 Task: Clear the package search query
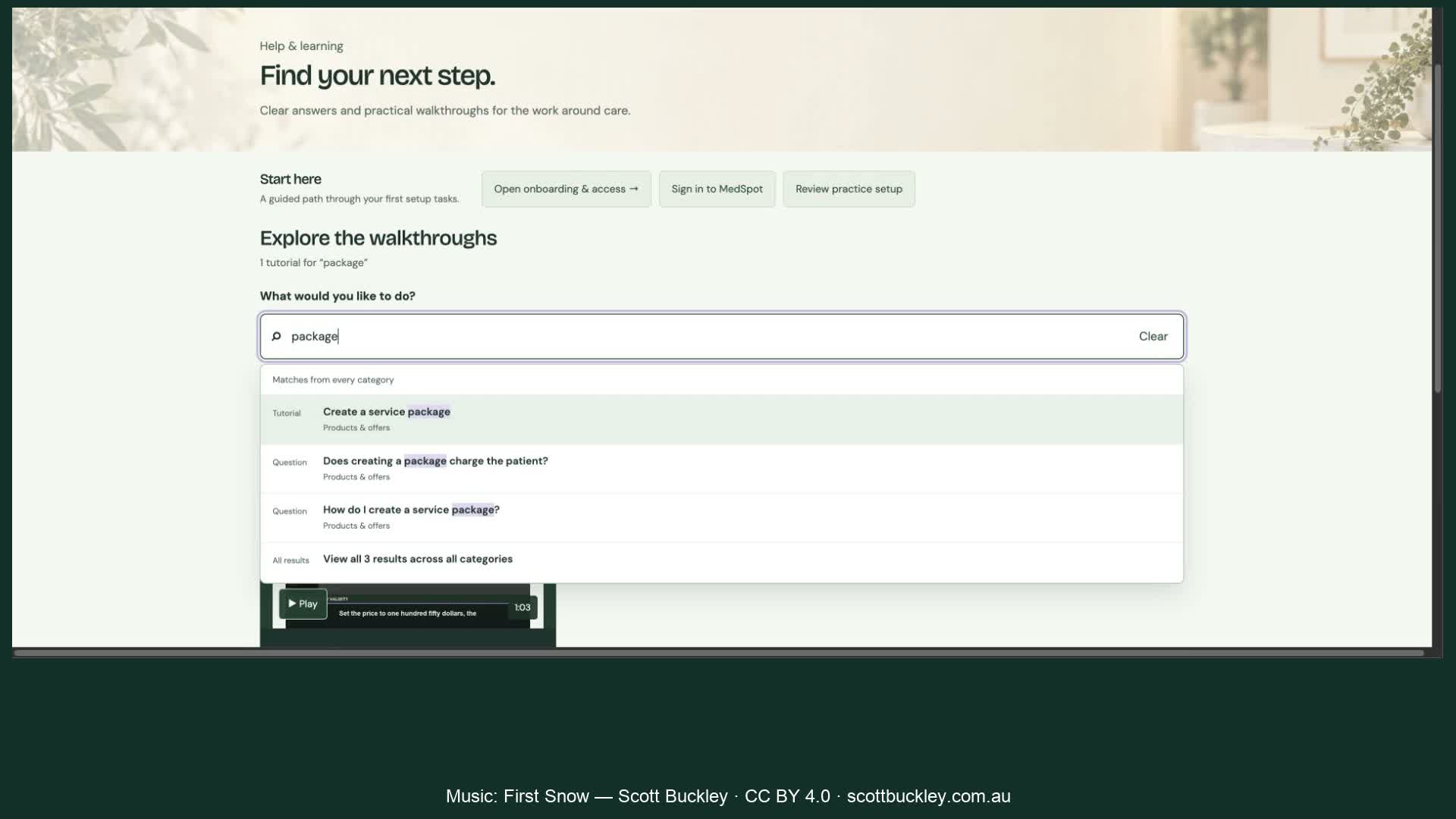click(1153, 336)
